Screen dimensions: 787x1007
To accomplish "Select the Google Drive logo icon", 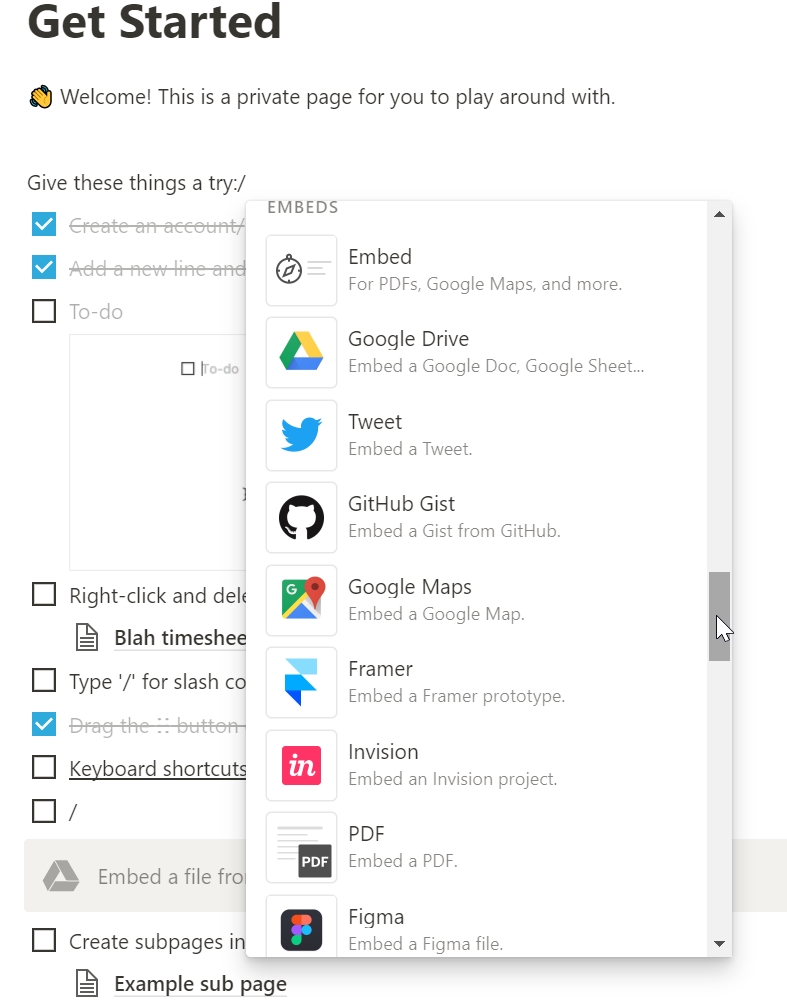I will 301,353.
